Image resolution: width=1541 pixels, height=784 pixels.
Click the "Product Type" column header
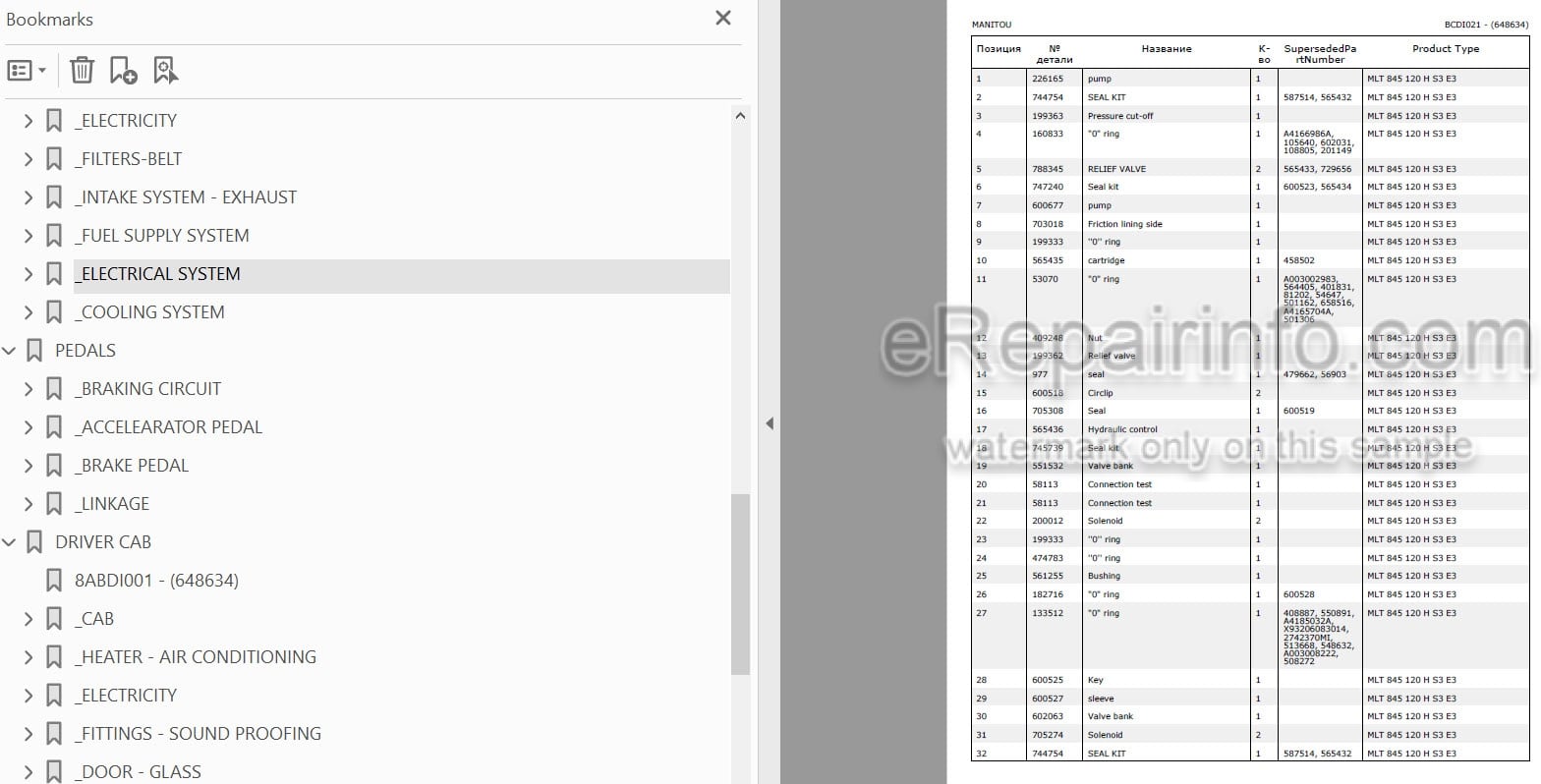(x=1446, y=49)
